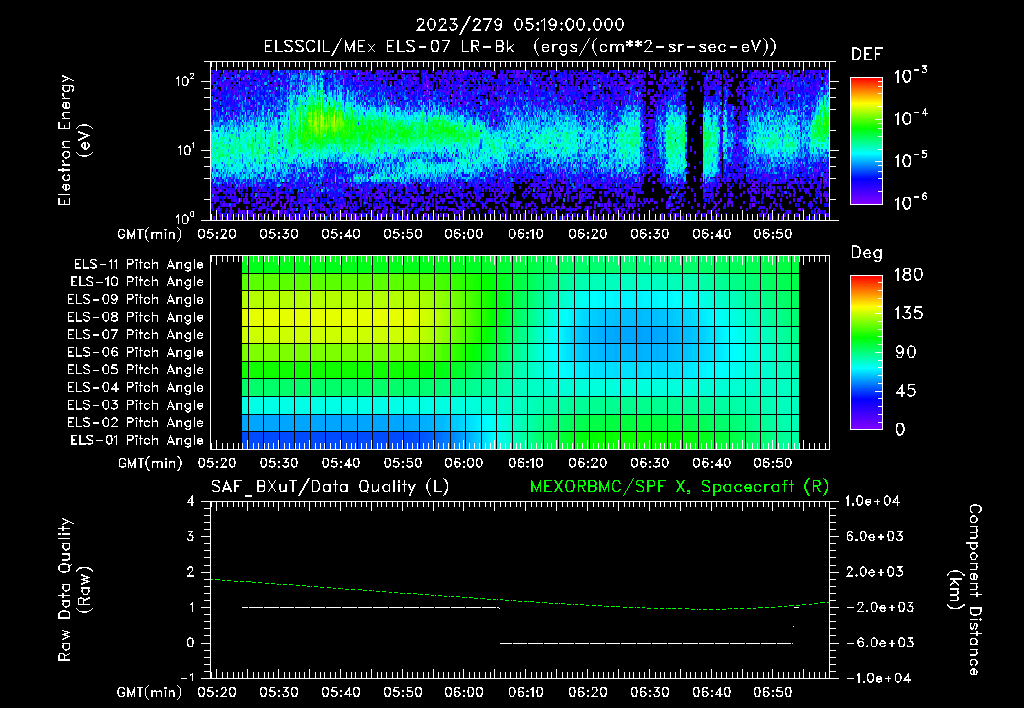Click the 10^2 tick on the electron energy axis
Viewport: 1024px width, 708px height.
(x=185, y=81)
